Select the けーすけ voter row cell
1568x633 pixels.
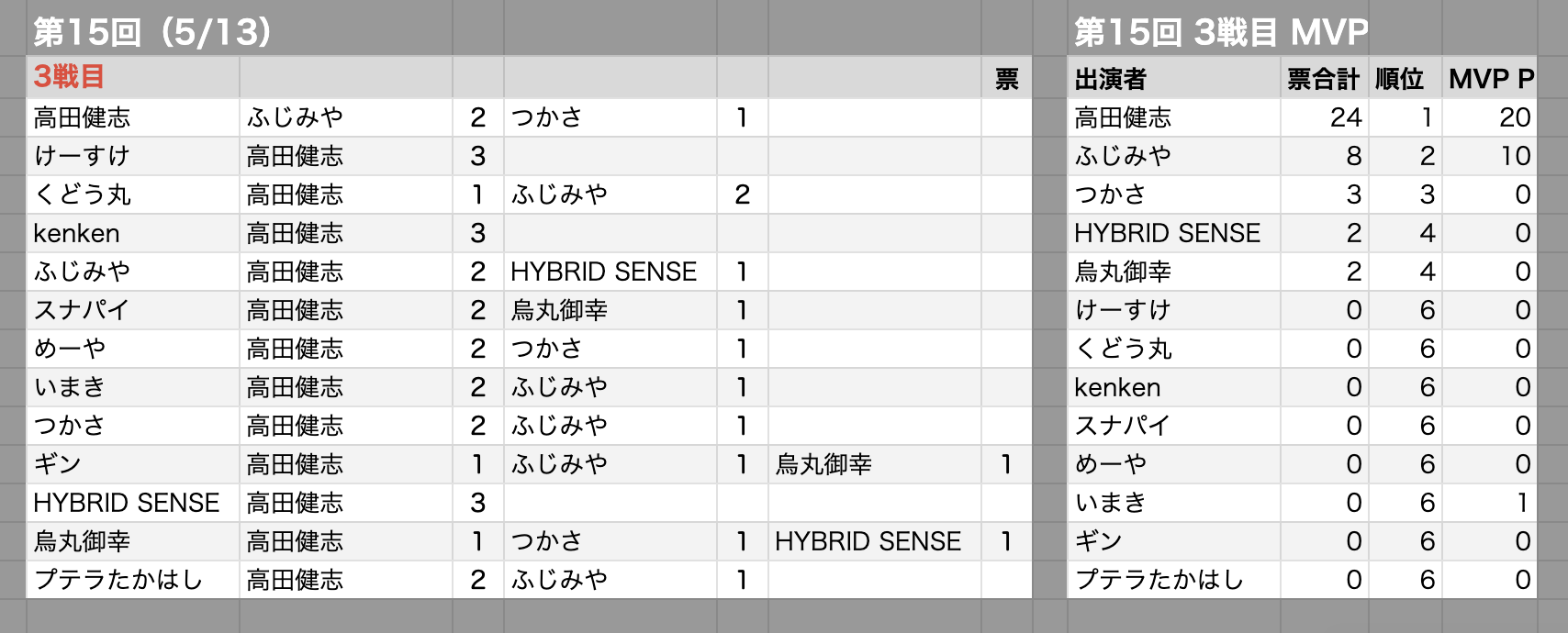click(x=133, y=156)
